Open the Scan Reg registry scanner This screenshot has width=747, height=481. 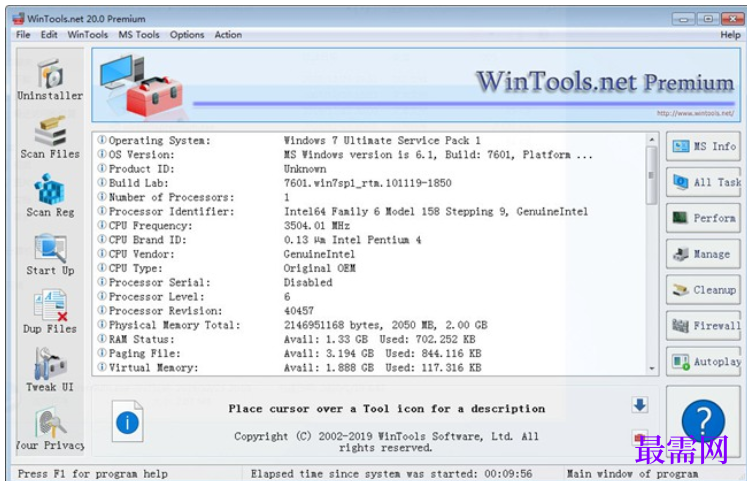coord(50,196)
